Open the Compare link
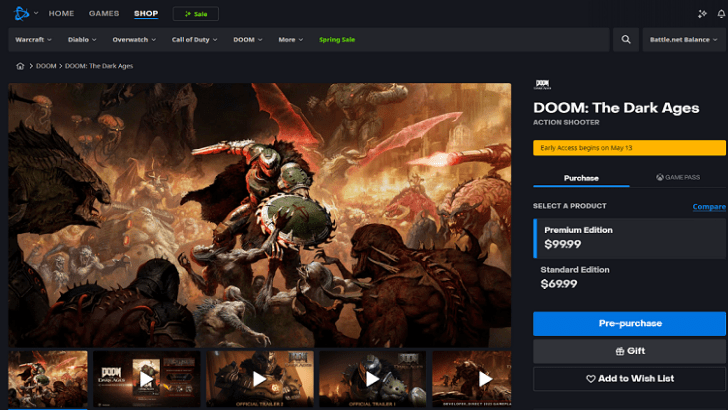Image resolution: width=728 pixels, height=410 pixels. point(709,207)
